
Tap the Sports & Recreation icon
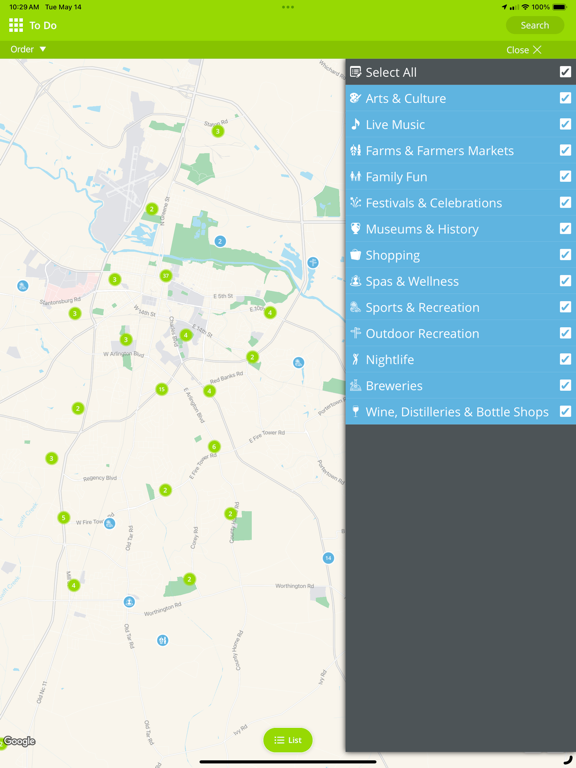coord(356,307)
